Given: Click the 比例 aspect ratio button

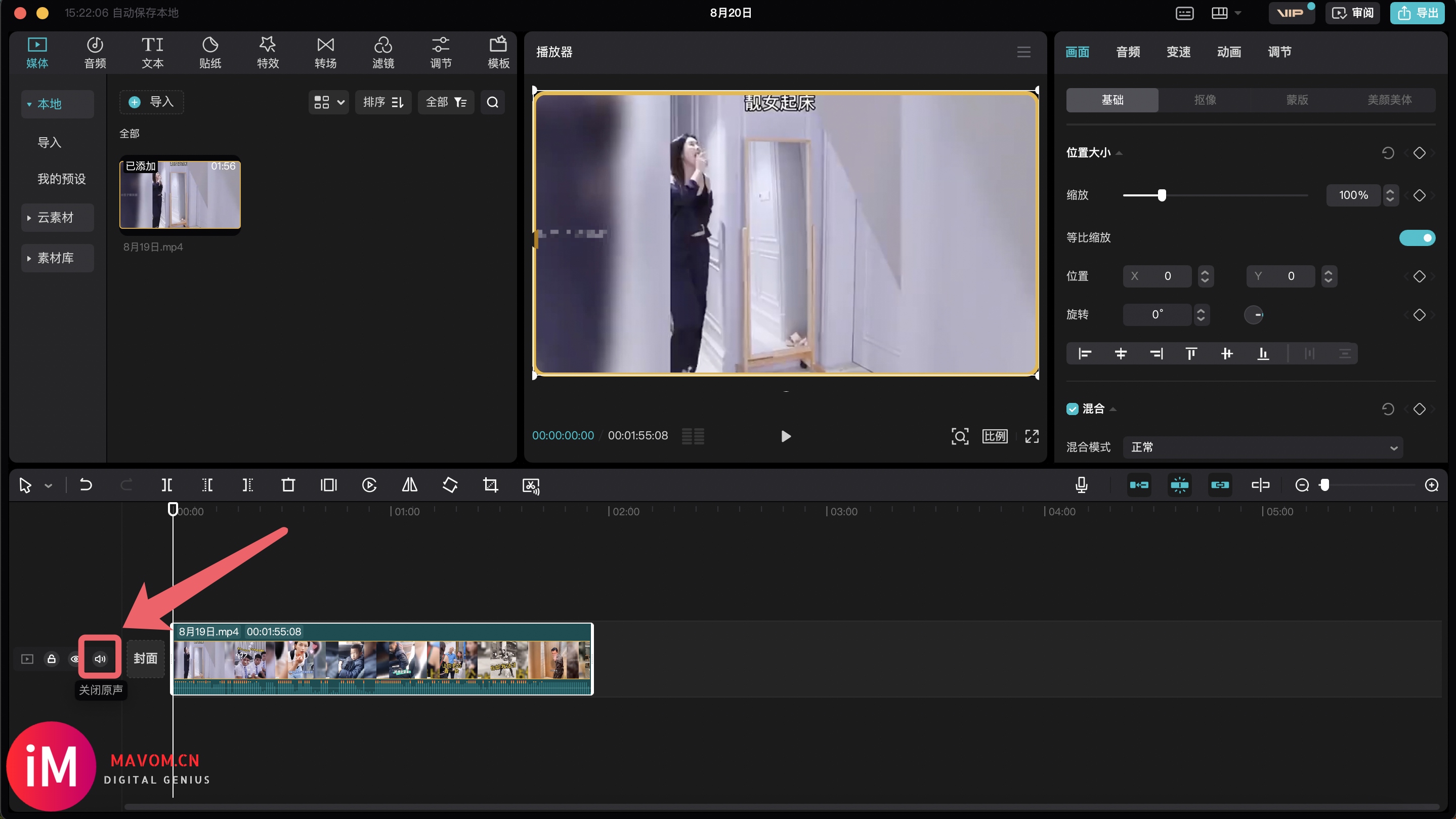Looking at the screenshot, I should (995, 436).
